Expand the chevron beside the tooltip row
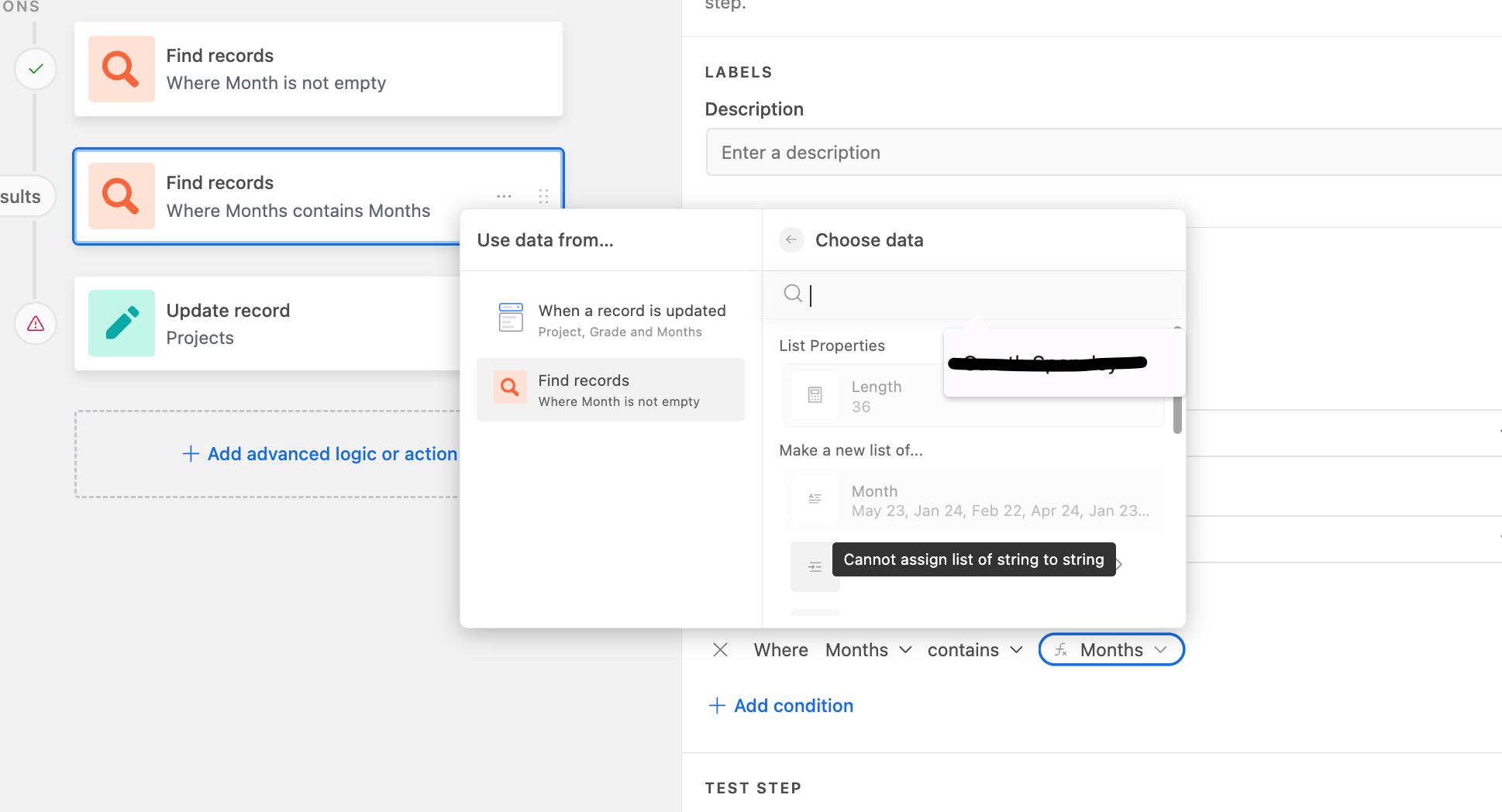This screenshot has width=1502, height=812. tap(1119, 565)
